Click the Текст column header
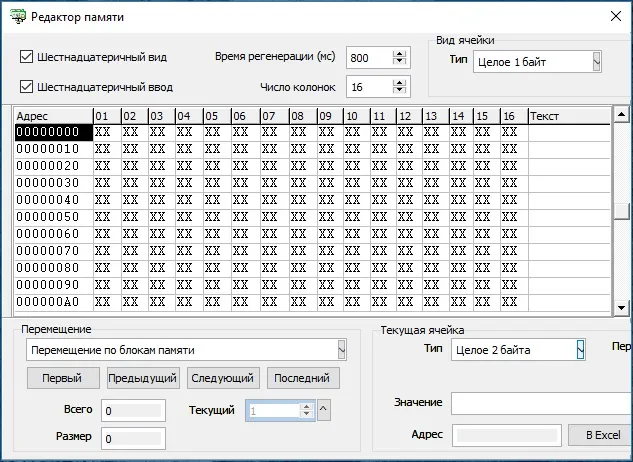 tap(569, 116)
